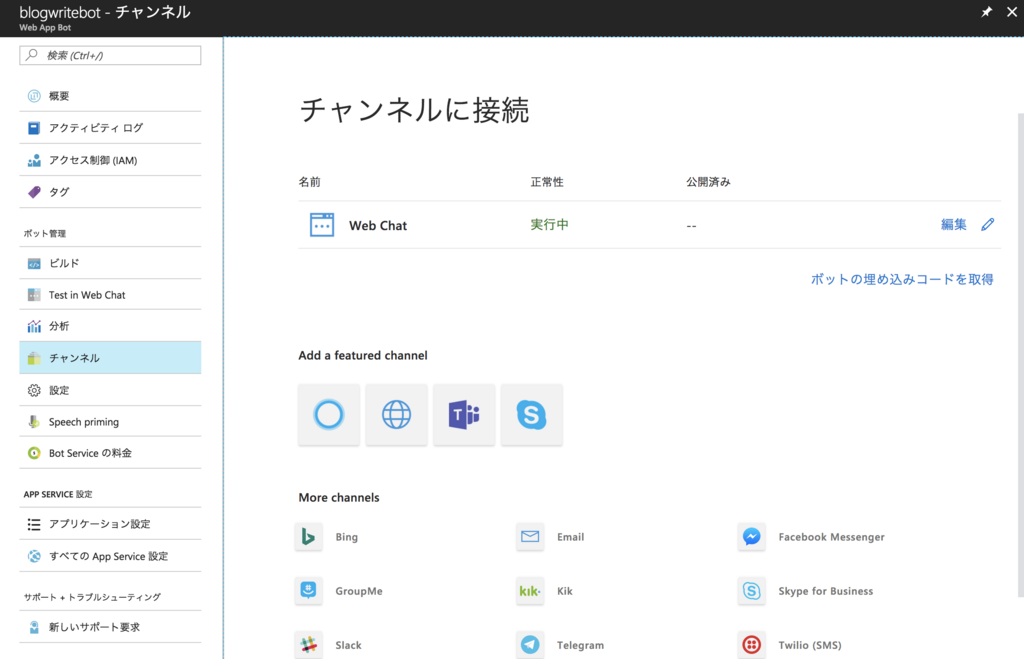This screenshot has height=659, width=1024.
Task: Click the Skype for Business label
Action: 825,591
